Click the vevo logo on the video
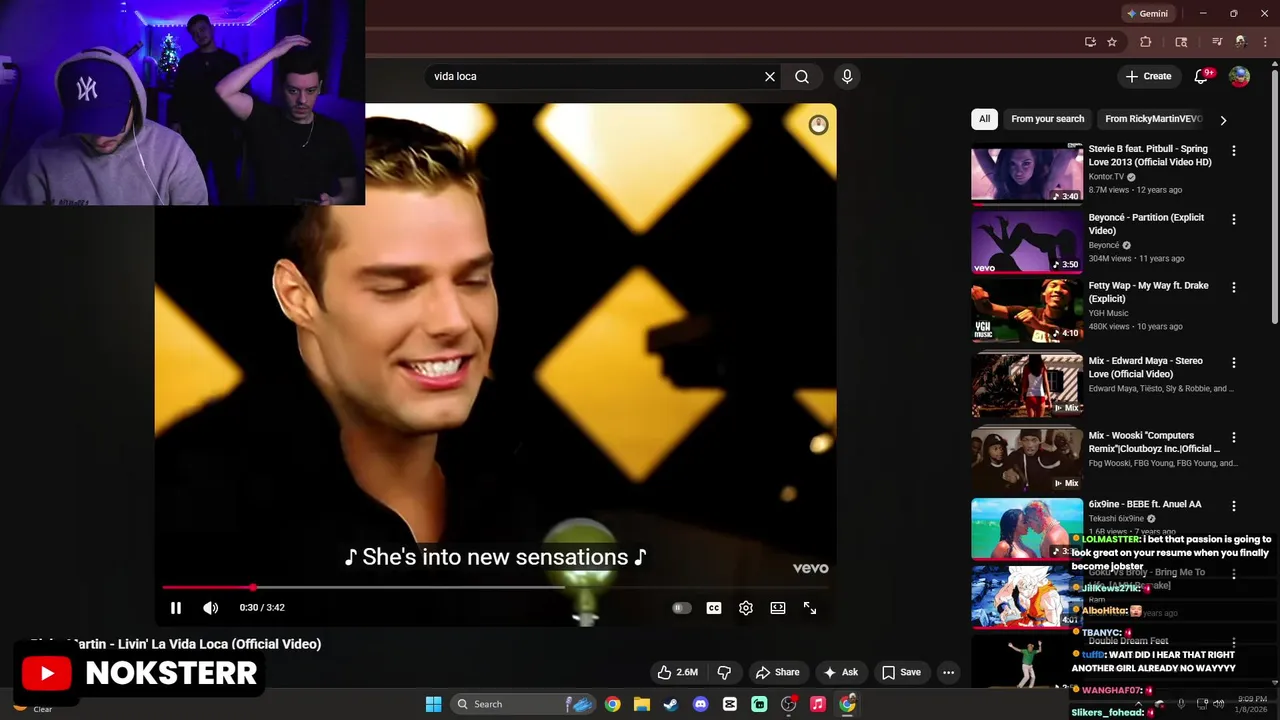This screenshot has height=720, width=1280. (x=810, y=568)
